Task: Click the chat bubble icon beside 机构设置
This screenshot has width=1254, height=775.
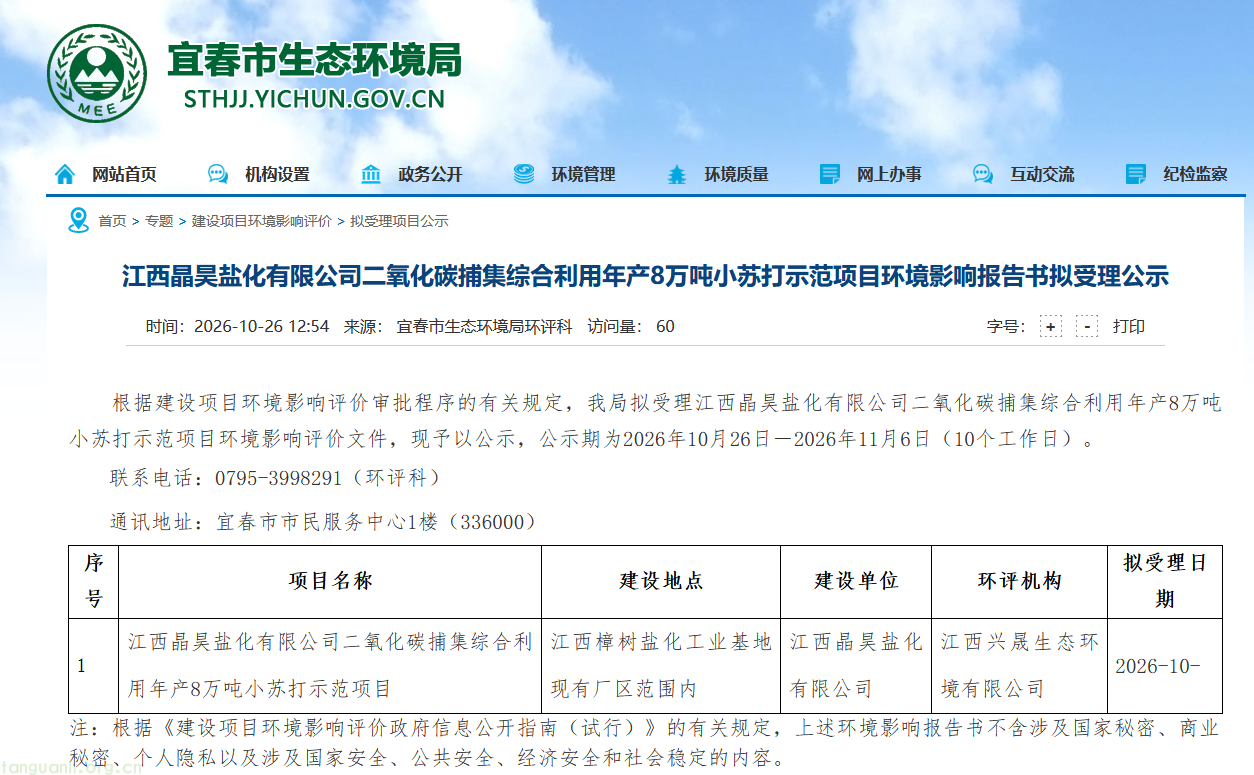Action: point(217,174)
